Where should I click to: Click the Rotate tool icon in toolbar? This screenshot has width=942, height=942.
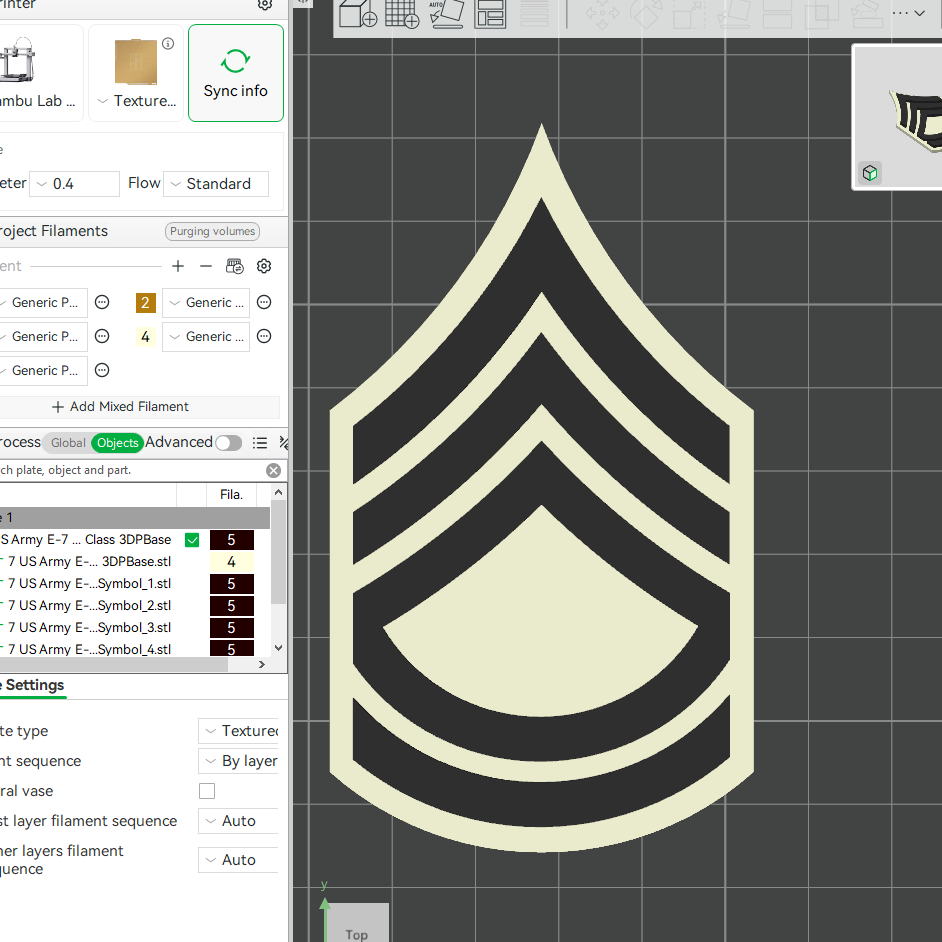point(646,14)
